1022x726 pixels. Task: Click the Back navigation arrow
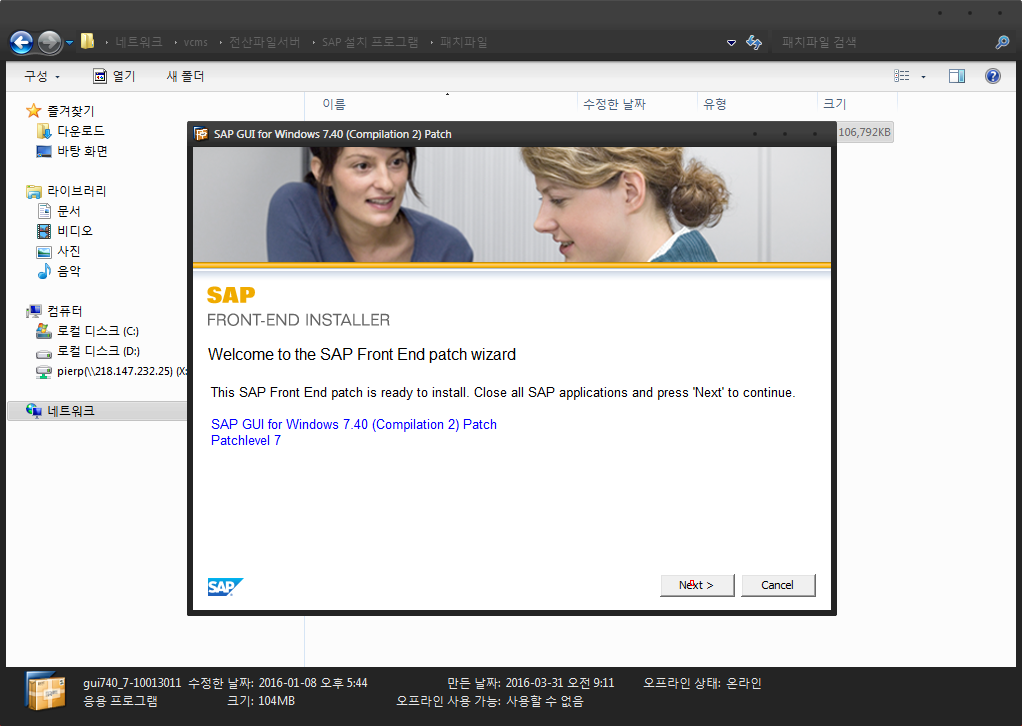pyautogui.click(x=22, y=42)
